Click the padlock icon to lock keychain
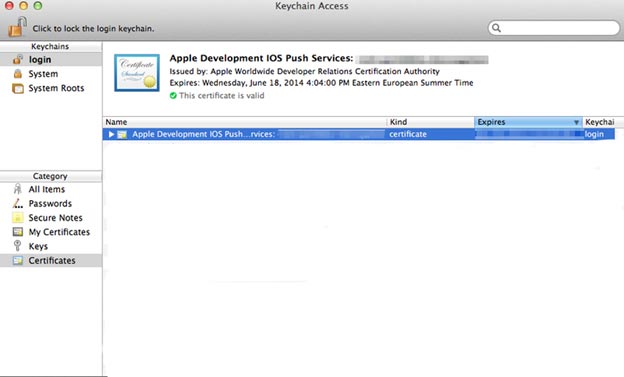This screenshot has height=377, width=624. tap(18, 27)
